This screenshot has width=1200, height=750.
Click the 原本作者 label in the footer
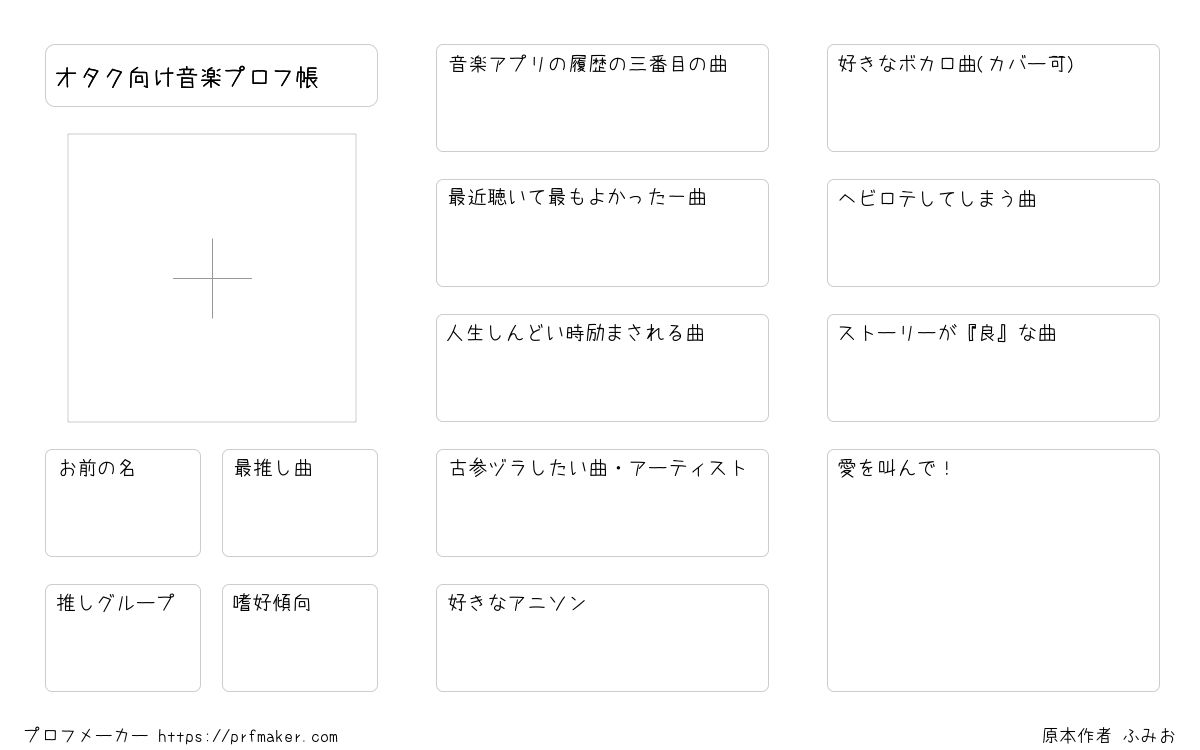coord(1076,736)
